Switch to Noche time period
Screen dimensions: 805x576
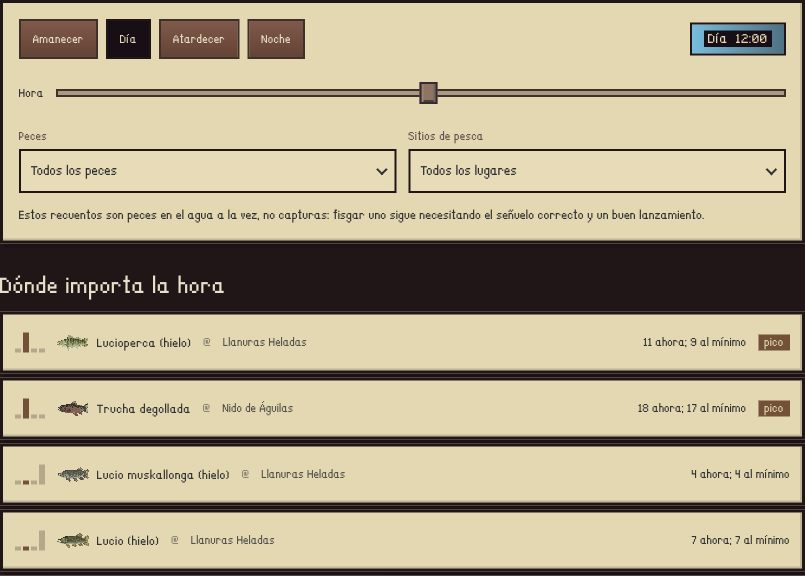click(x=276, y=39)
